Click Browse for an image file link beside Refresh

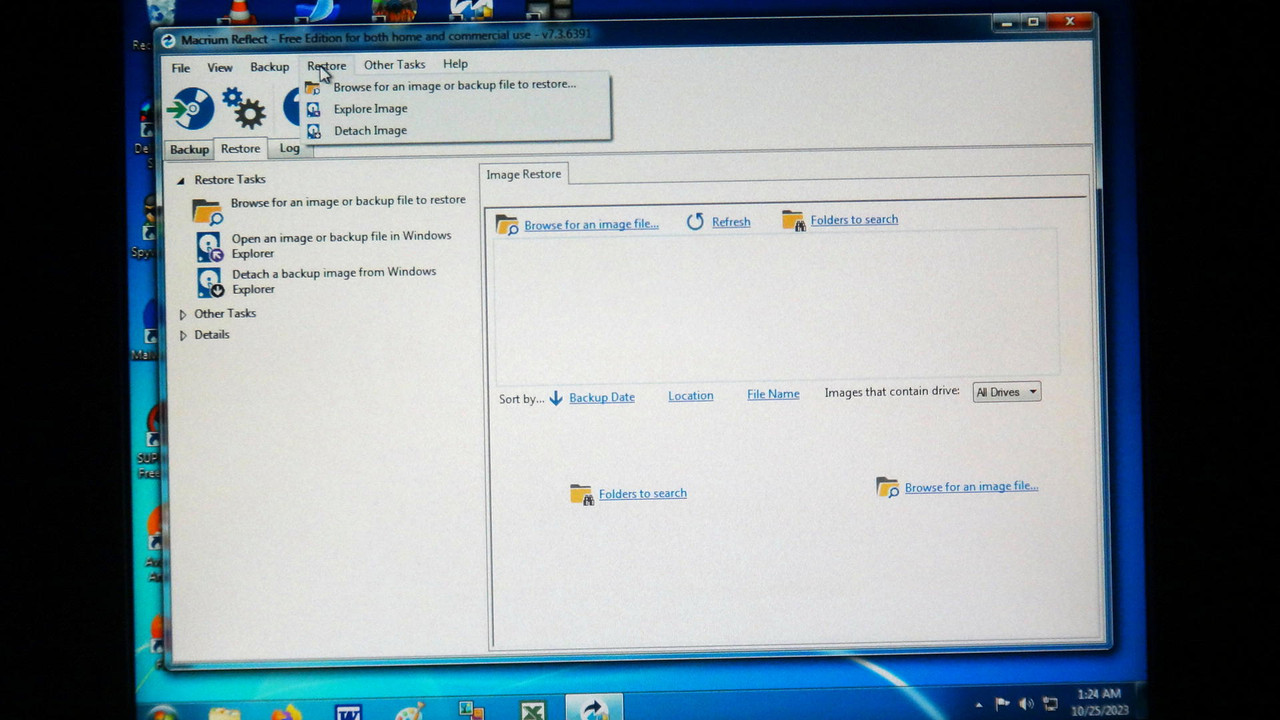click(591, 225)
